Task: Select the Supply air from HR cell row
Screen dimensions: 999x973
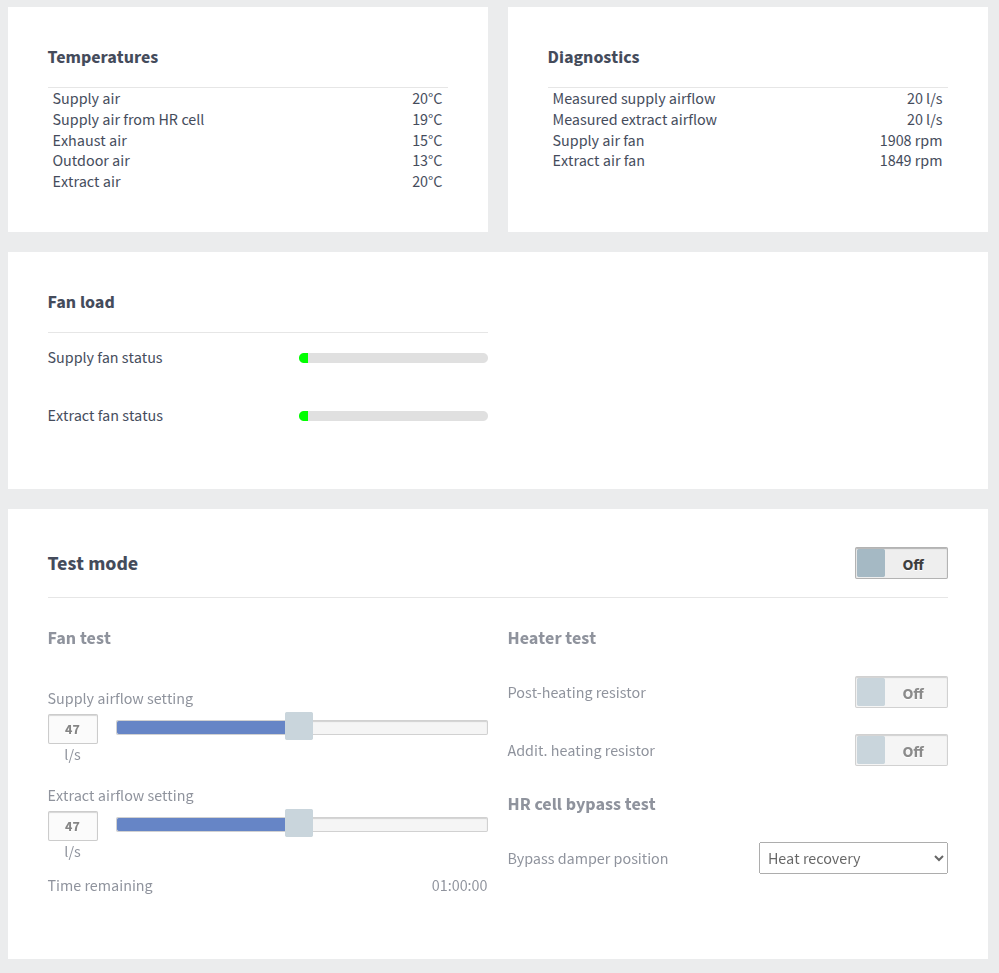Action: 247,120
